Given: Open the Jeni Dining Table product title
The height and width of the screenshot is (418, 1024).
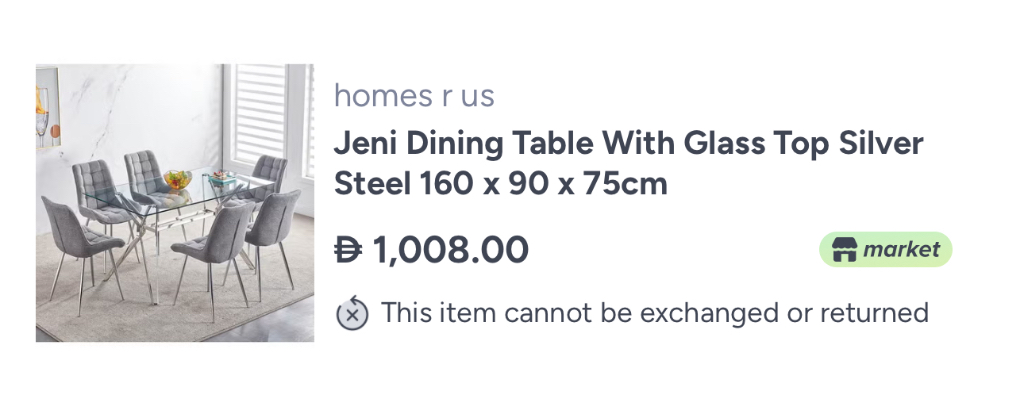Looking at the screenshot, I should (x=628, y=144).
